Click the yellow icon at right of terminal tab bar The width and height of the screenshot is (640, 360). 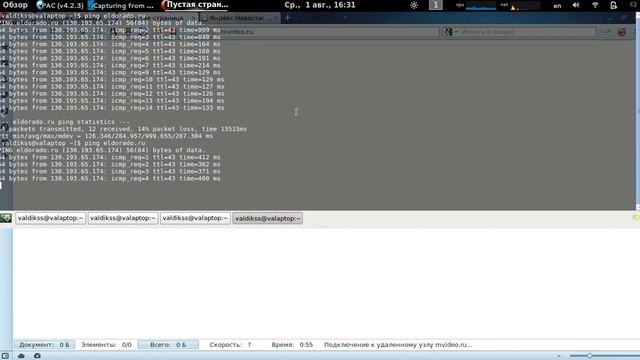pos(636,218)
